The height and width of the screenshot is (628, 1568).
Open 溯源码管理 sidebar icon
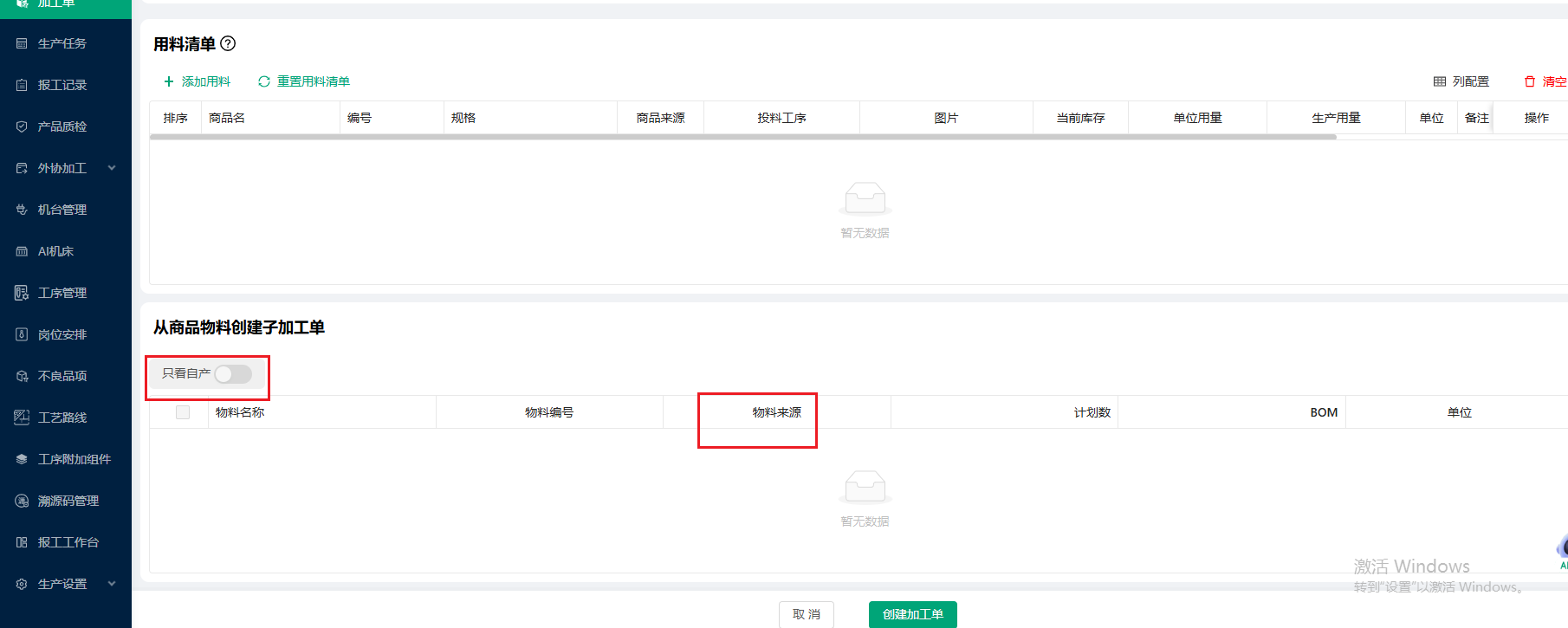click(22, 501)
